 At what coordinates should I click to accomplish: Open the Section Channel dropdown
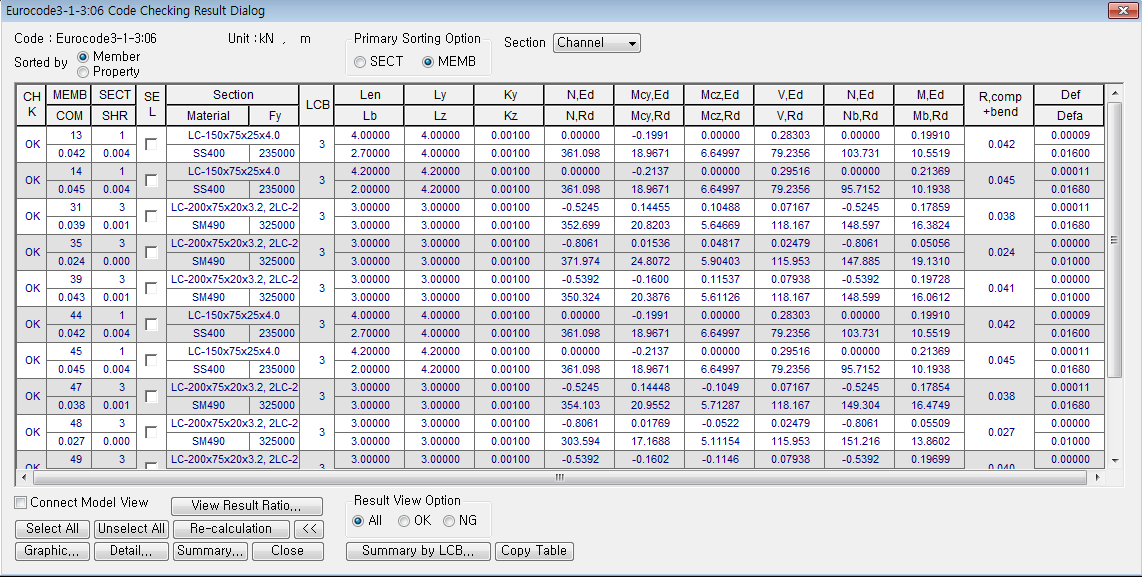596,43
